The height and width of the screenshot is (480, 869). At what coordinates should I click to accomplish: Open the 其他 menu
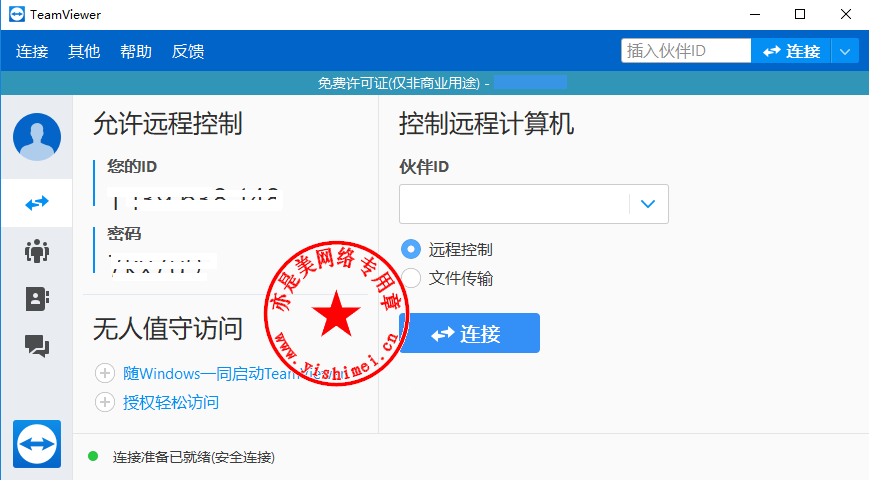(84, 51)
